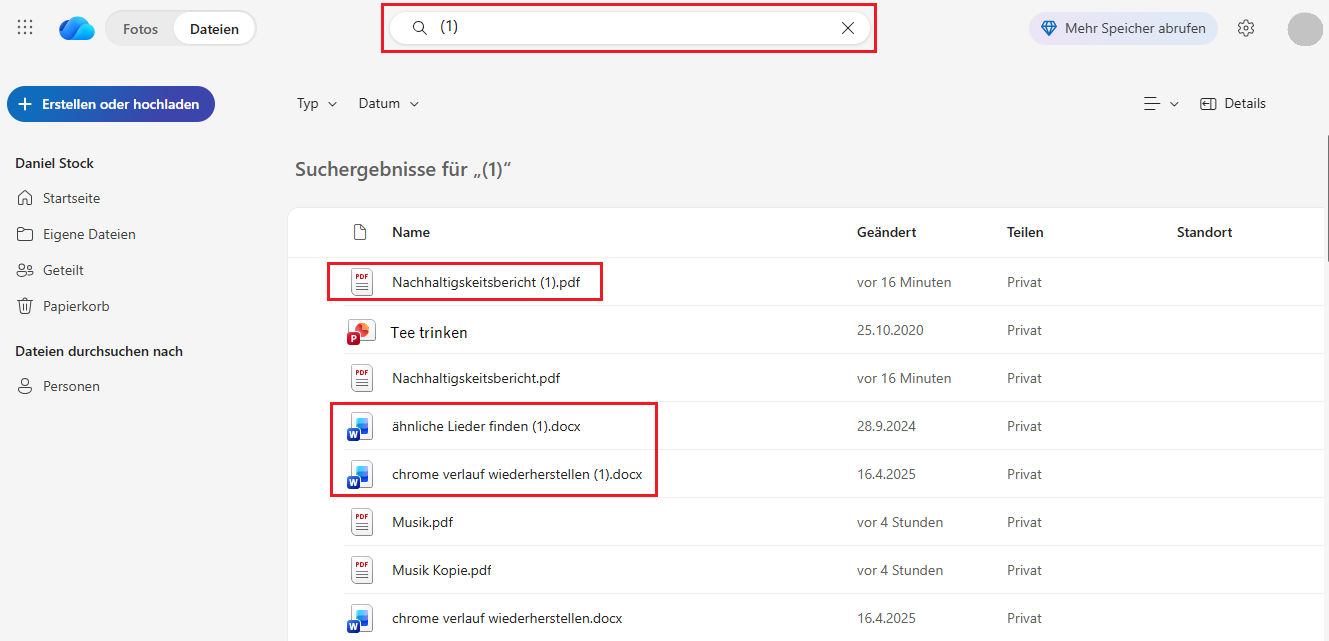This screenshot has width=1329, height=641.
Task: Click the PDF icon of Musik Kopie.pdf
Action: (x=361, y=570)
